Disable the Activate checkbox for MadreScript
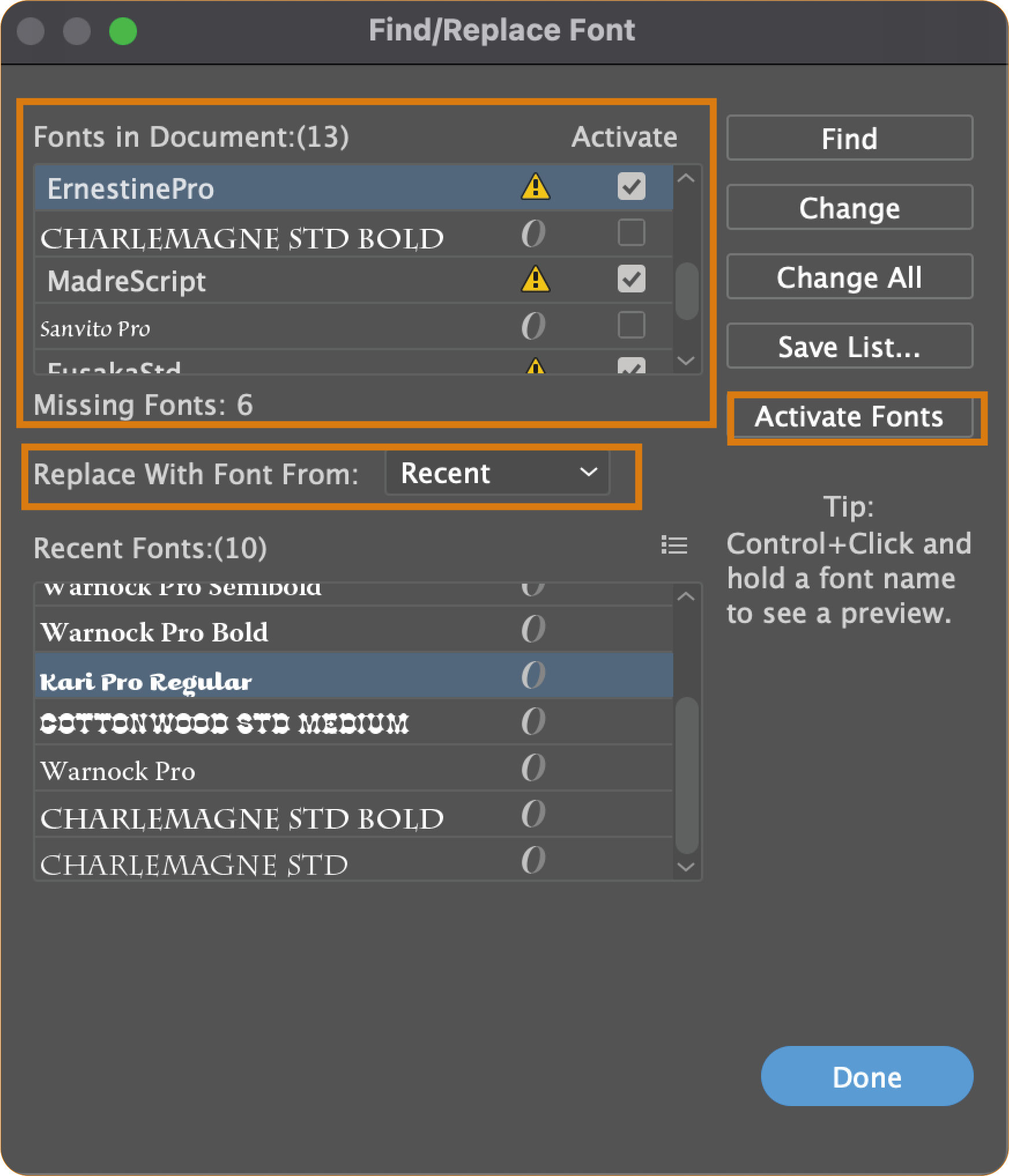Screen dimensions: 1009x1176 (632, 280)
